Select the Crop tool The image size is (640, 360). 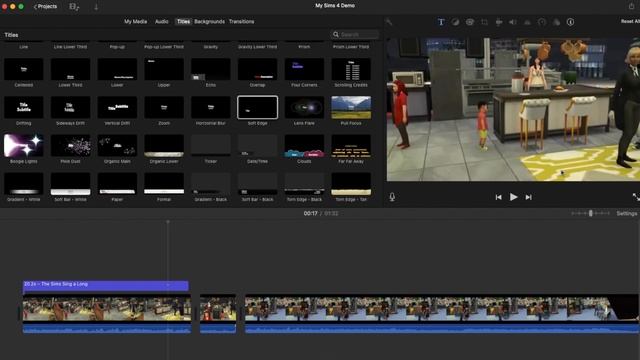coord(484,22)
